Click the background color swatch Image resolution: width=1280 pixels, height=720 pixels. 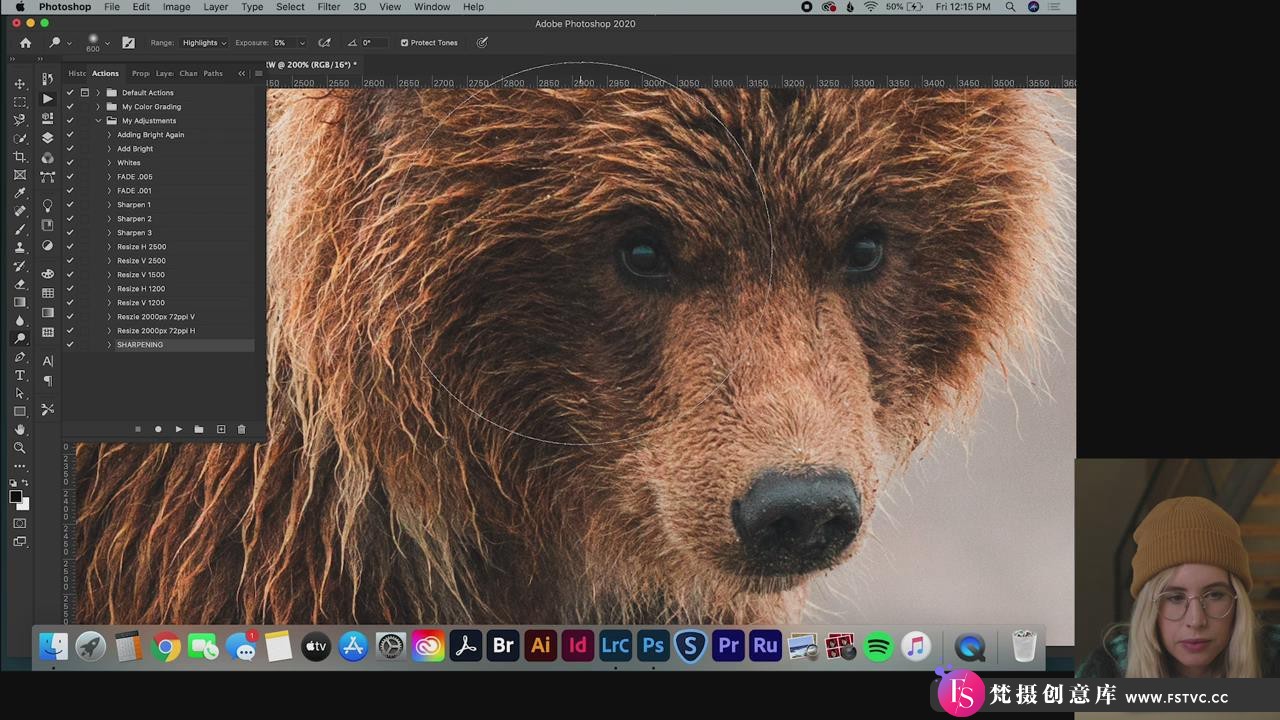(24, 505)
